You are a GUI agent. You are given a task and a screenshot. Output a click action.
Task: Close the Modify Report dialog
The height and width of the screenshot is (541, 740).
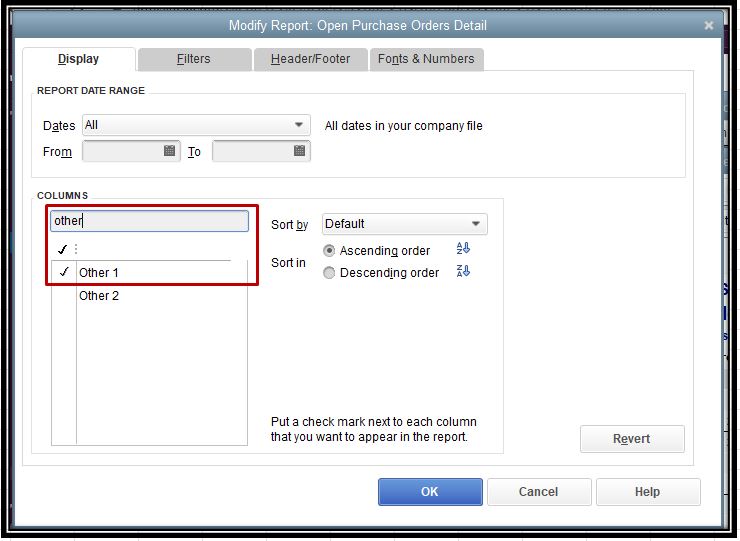click(x=709, y=25)
